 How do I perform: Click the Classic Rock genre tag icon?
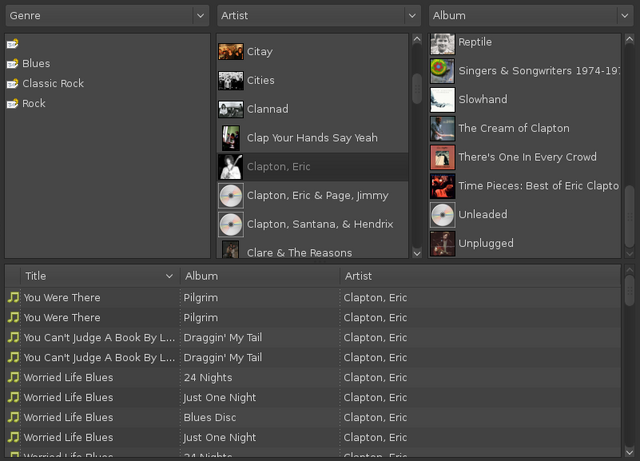pos(13,83)
